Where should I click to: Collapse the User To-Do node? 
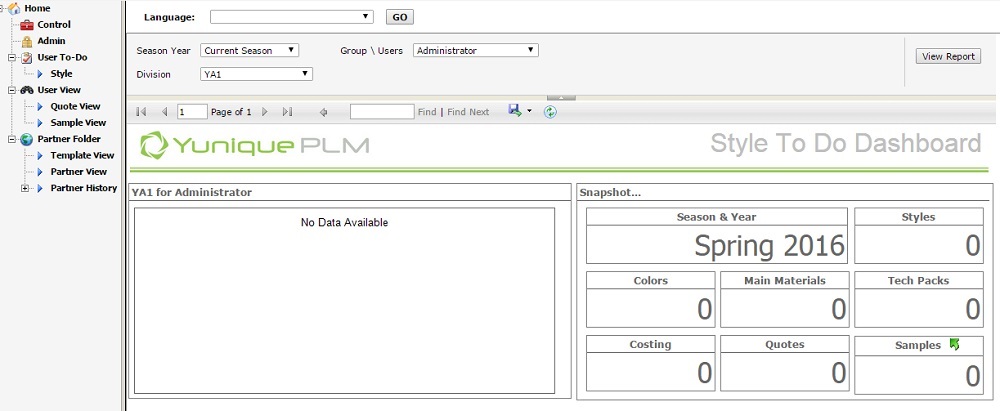(x=11, y=57)
